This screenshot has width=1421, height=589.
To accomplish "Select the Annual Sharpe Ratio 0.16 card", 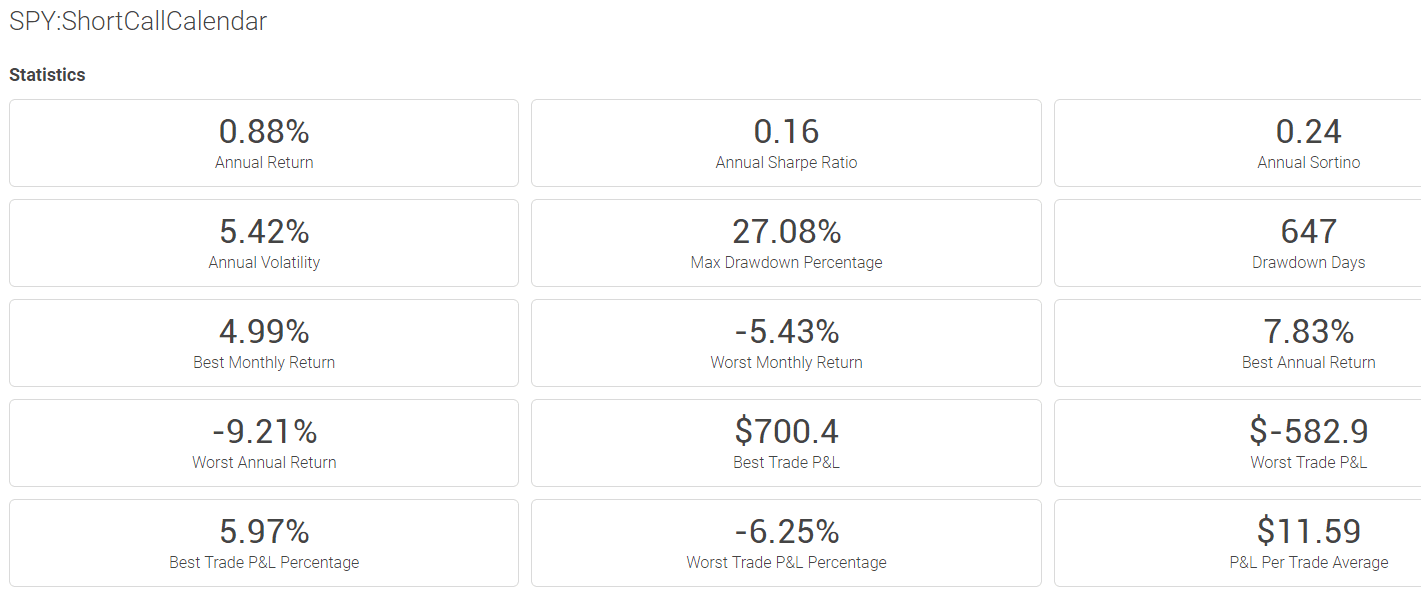I will pyautogui.click(x=786, y=143).
